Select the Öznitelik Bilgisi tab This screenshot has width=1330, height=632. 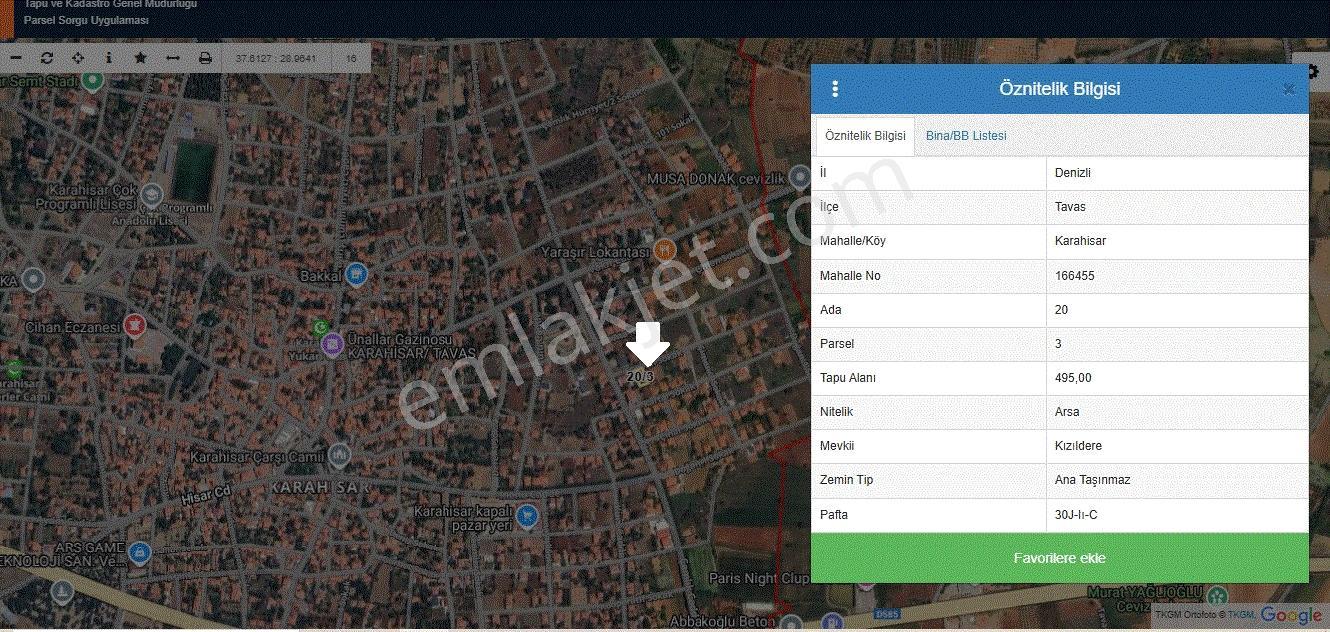tap(865, 136)
